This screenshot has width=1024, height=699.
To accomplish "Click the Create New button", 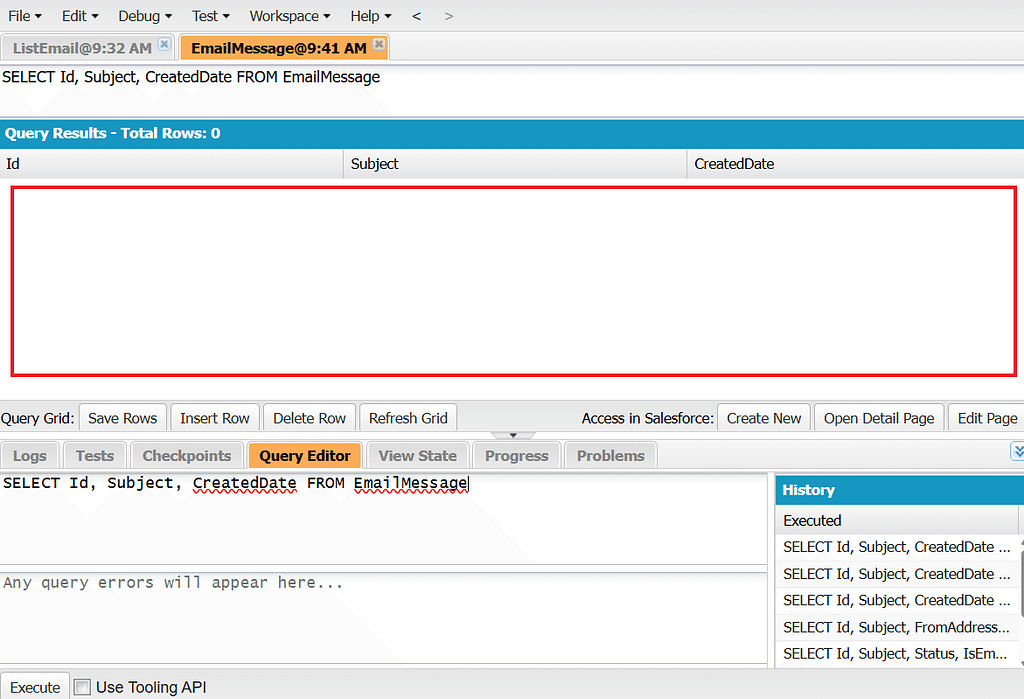I will [764, 418].
